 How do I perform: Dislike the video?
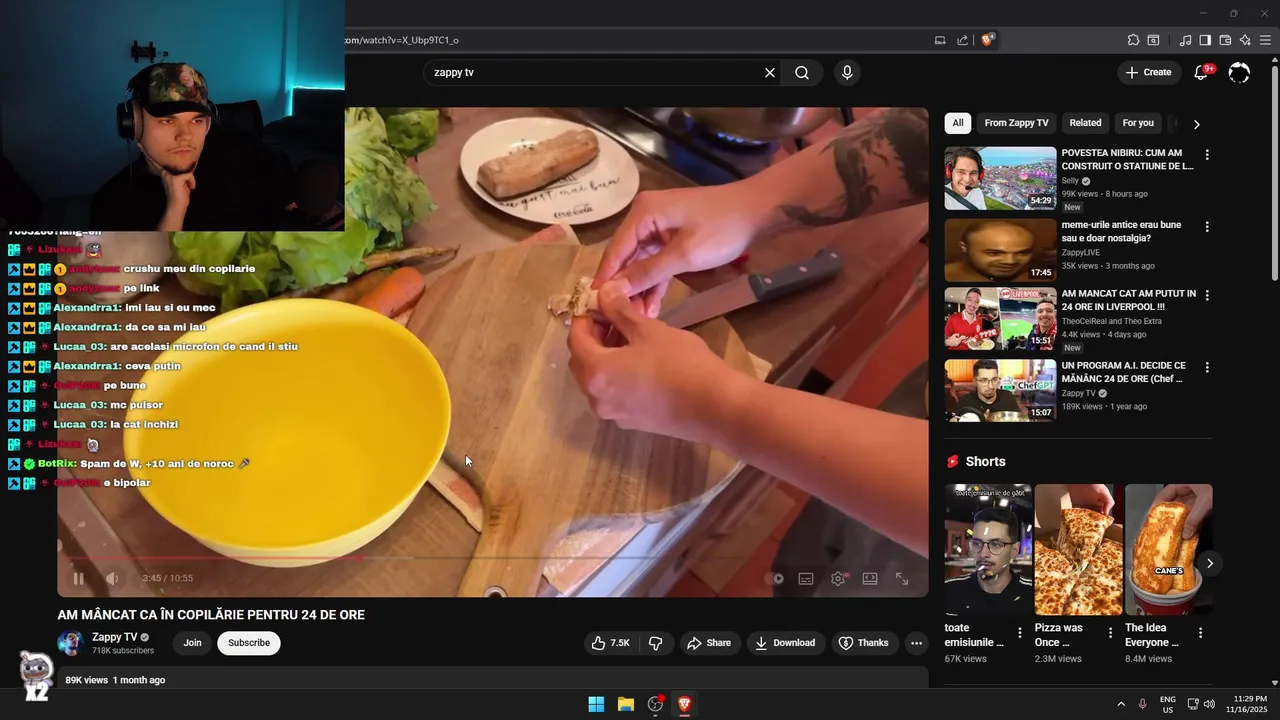[656, 643]
